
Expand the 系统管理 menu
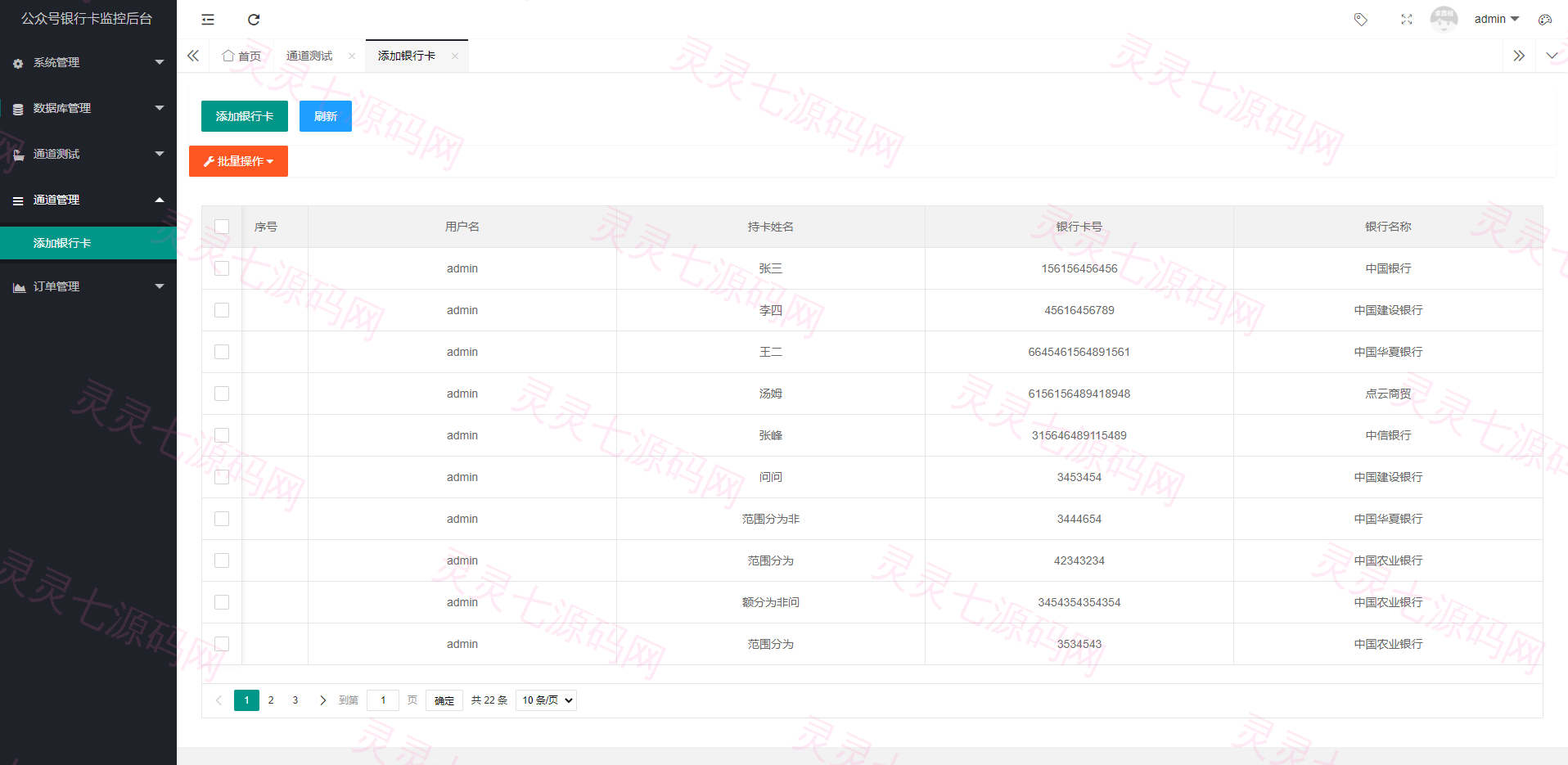tap(88, 62)
